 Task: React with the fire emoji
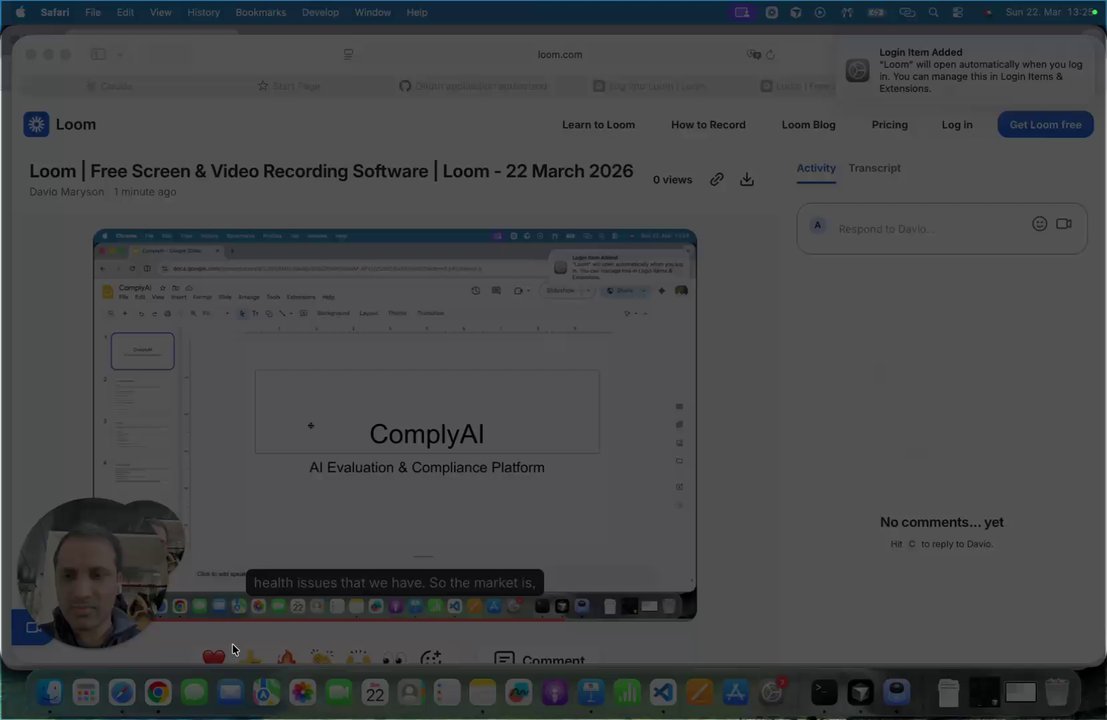click(x=287, y=657)
